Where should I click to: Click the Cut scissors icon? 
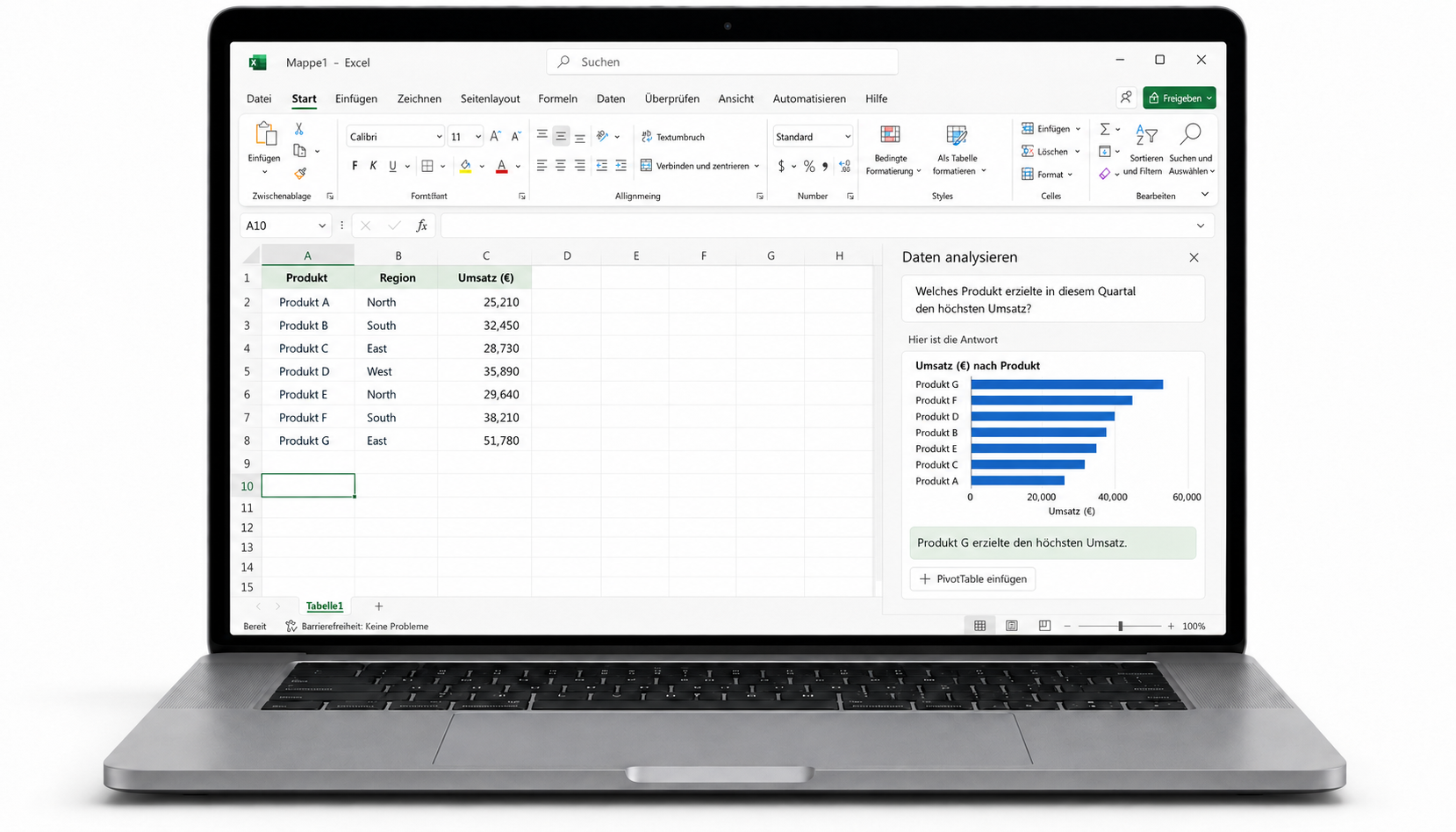point(299,129)
